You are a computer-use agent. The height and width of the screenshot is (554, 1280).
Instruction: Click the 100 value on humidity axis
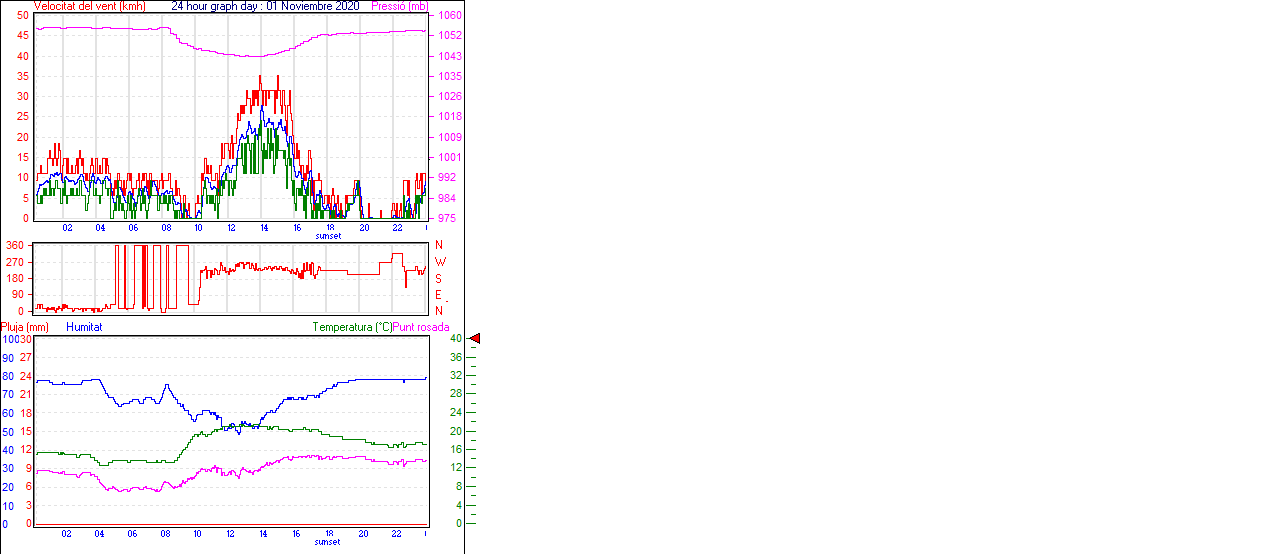coord(10,340)
